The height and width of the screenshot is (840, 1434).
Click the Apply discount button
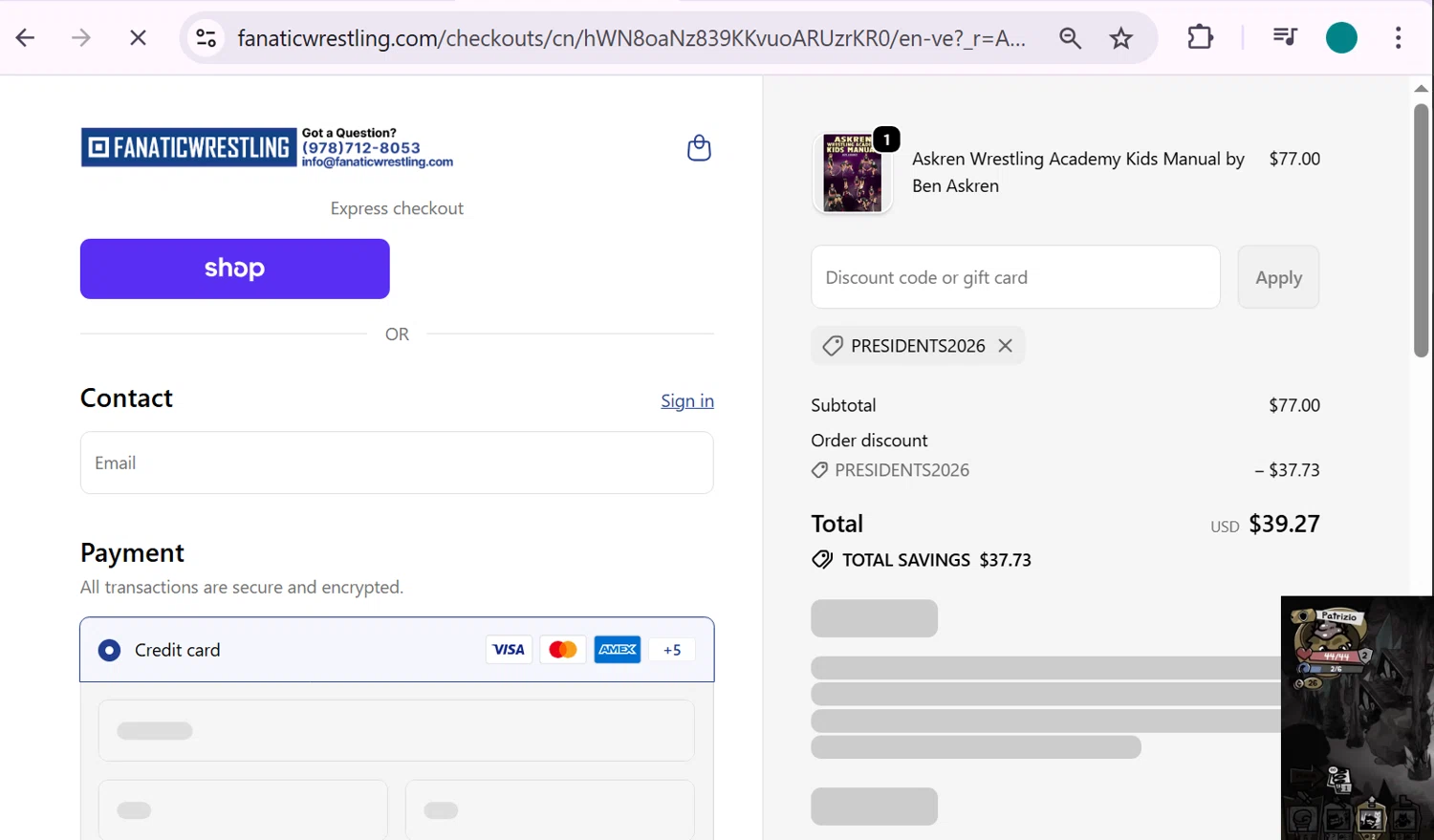pos(1278,277)
